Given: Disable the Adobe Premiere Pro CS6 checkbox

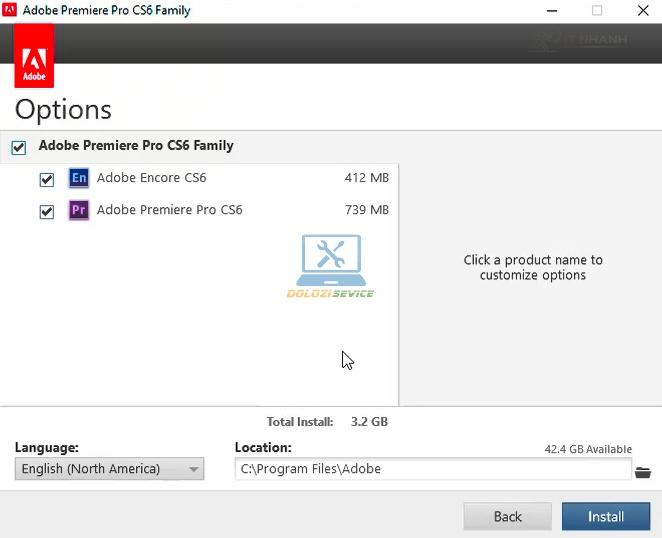Looking at the screenshot, I should (46, 212).
